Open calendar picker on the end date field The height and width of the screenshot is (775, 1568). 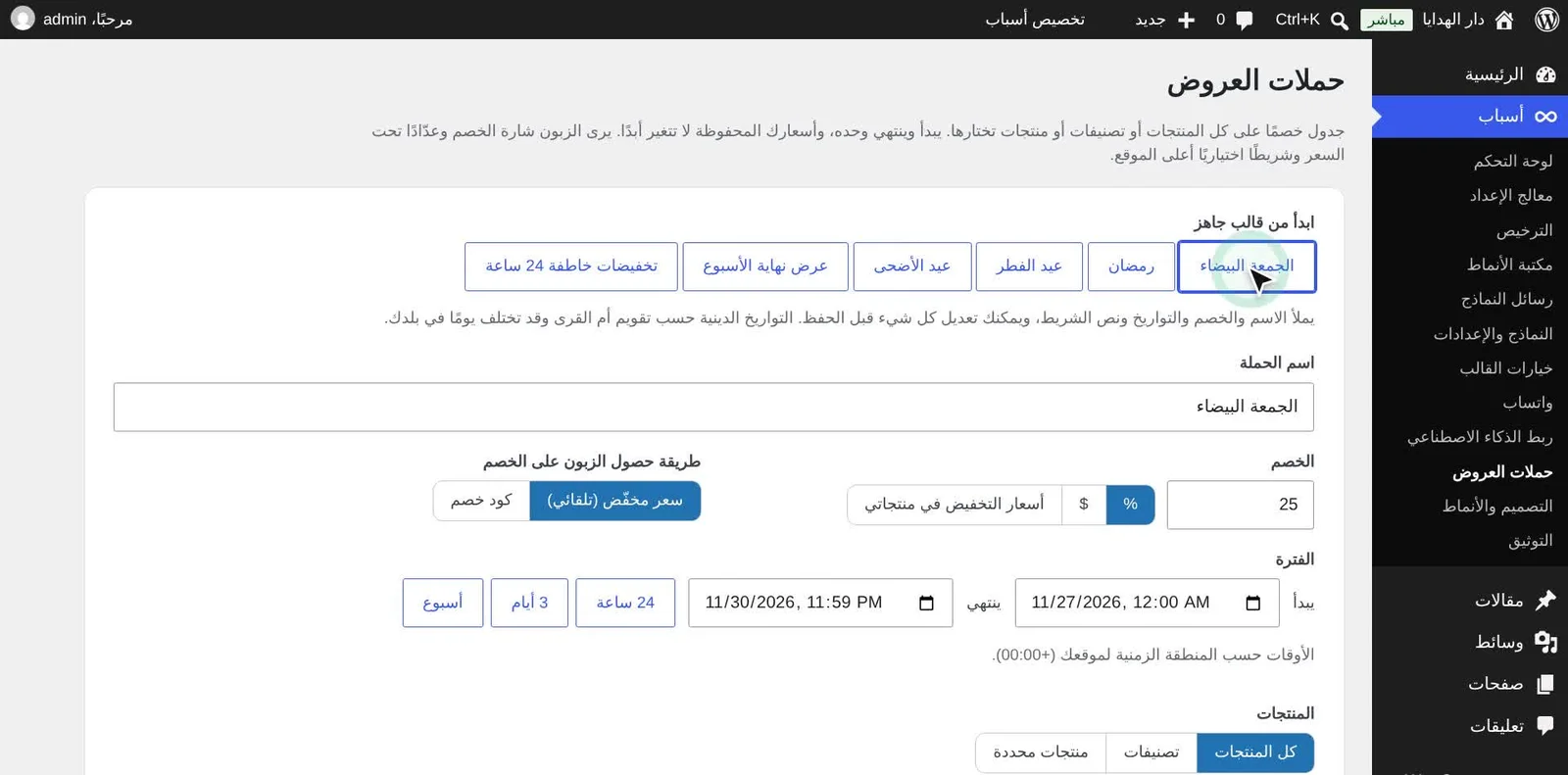[x=926, y=603]
